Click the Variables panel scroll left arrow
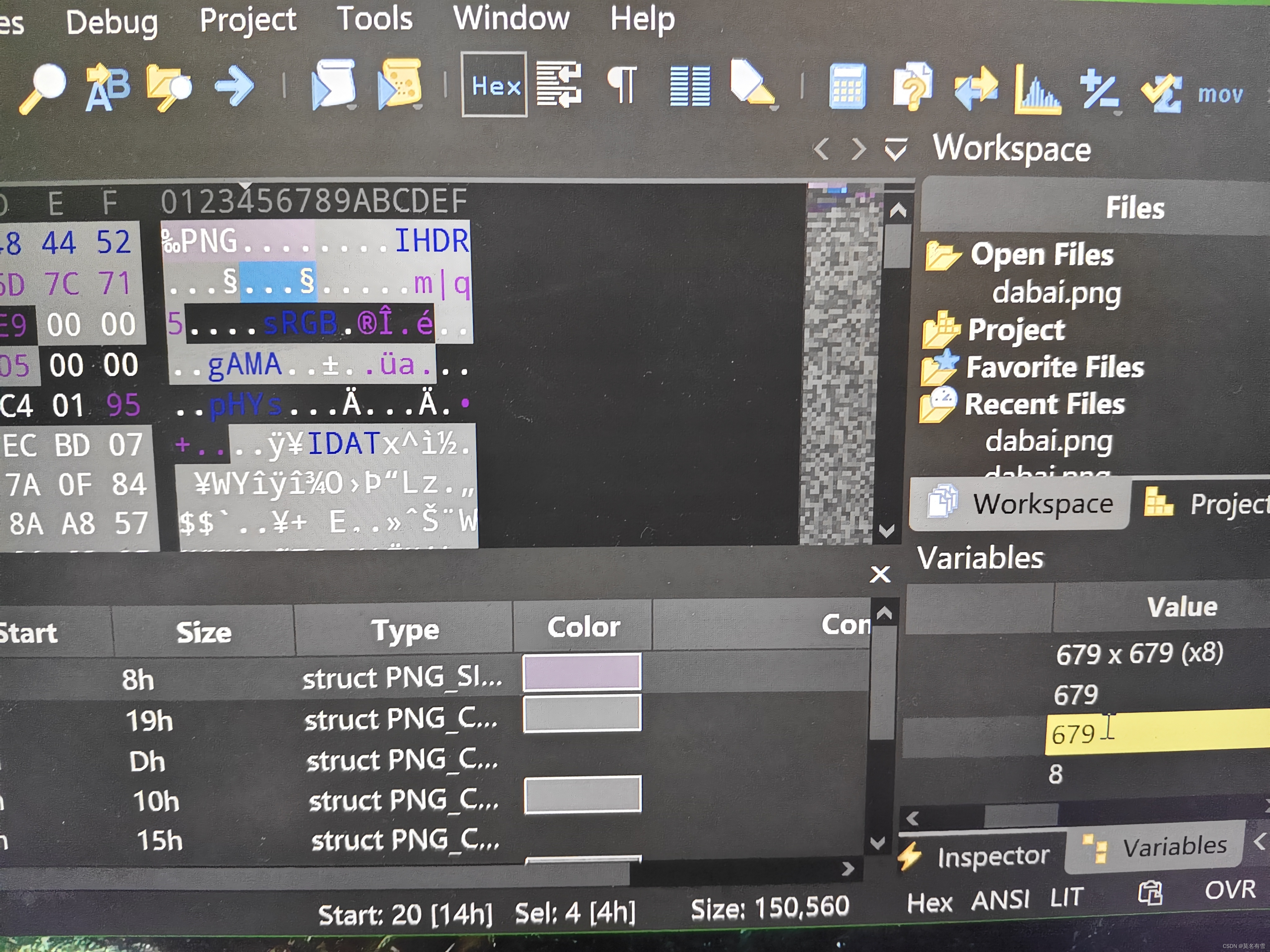1270x952 pixels. click(912, 818)
